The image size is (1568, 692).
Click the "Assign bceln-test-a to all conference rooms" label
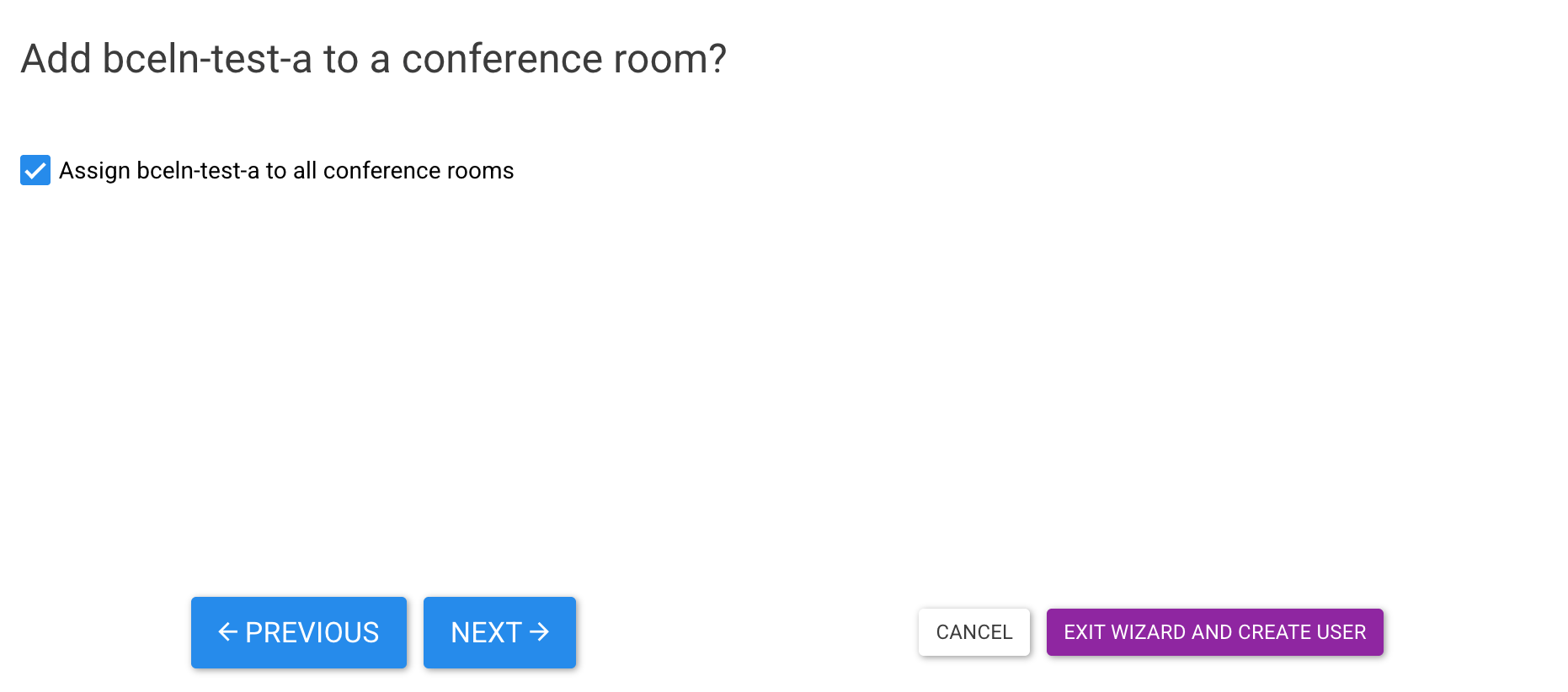[286, 171]
